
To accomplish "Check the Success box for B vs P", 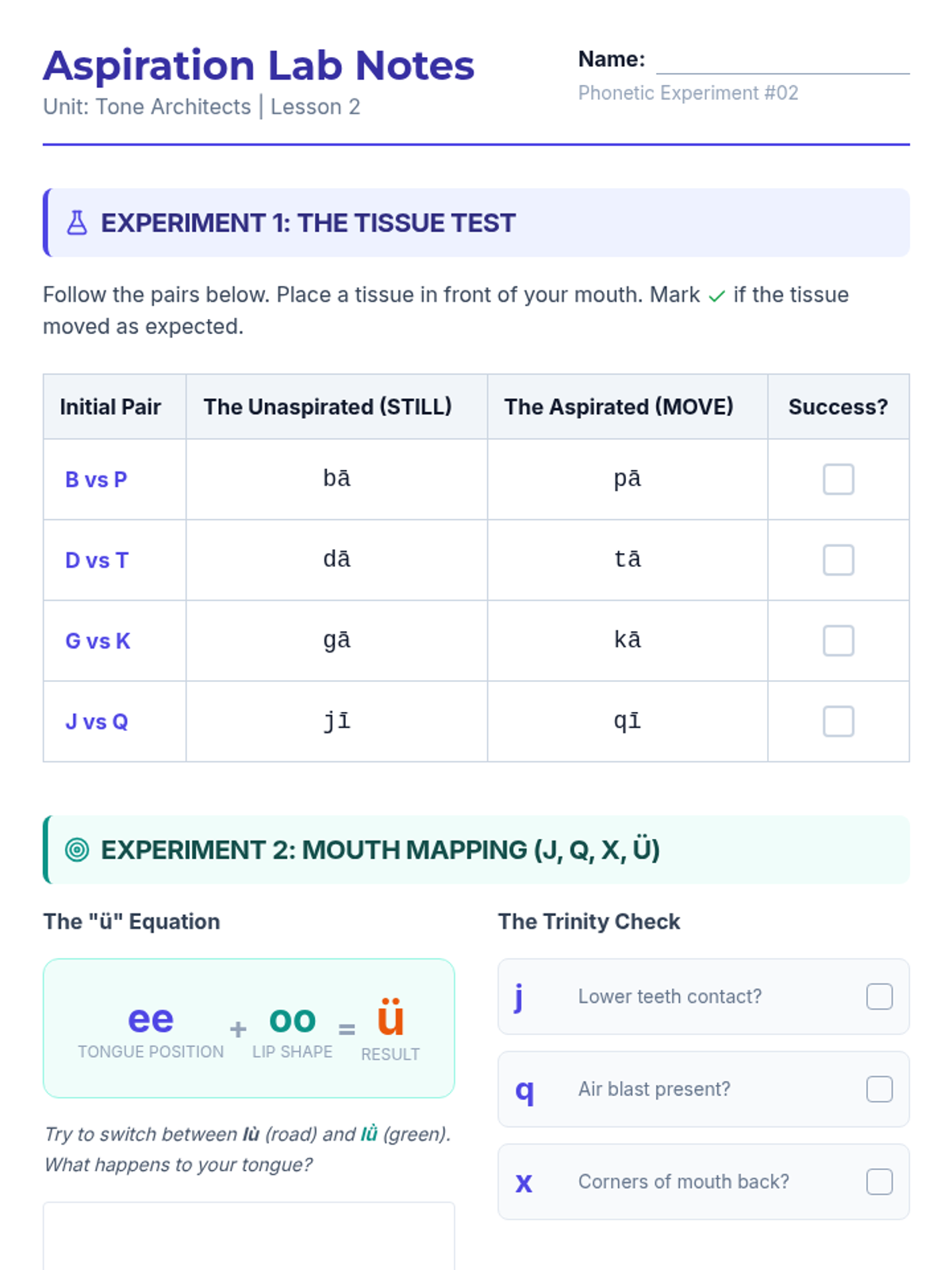I will tap(838, 479).
